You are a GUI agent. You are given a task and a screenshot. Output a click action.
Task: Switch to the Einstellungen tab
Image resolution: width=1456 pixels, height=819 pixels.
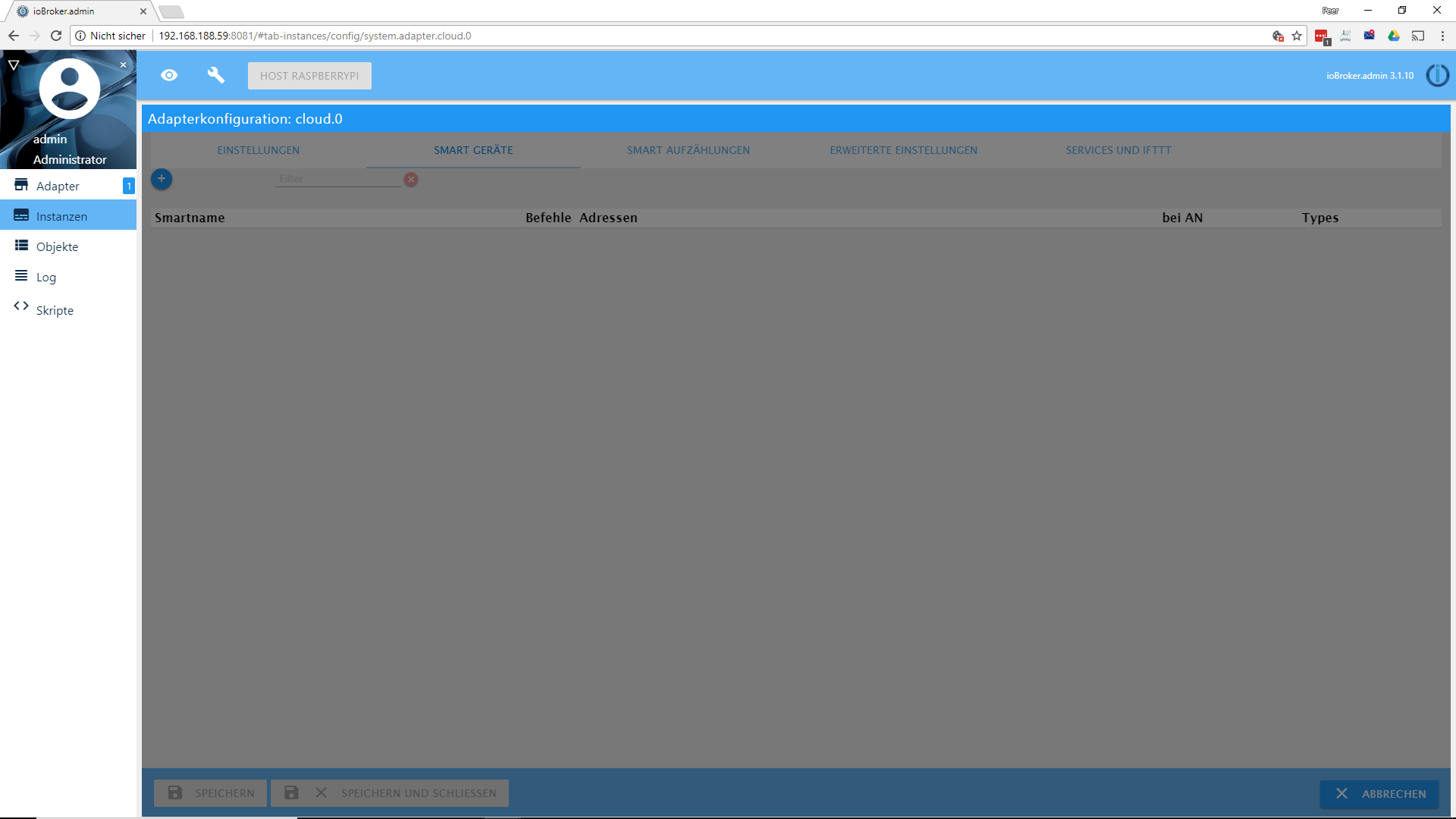point(258,150)
